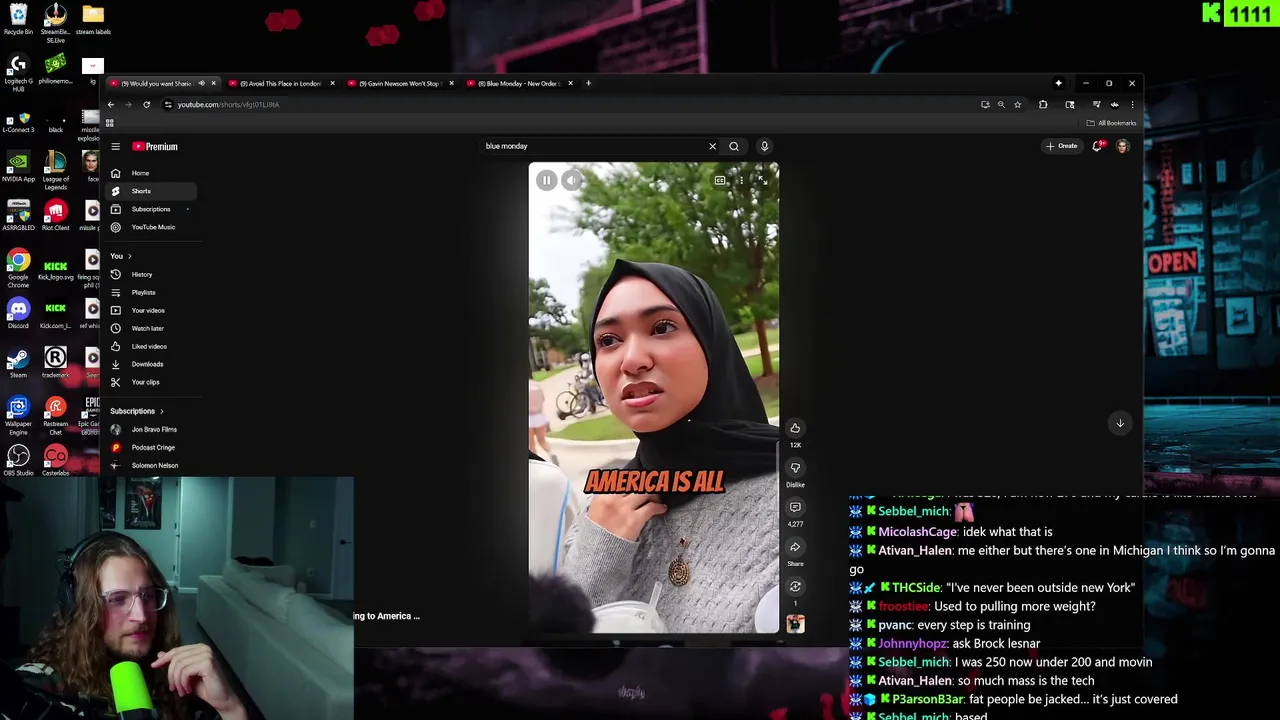Open Podcast Cringe channel subscription
This screenshot has height=720, width=1280.
coord(153,447)
